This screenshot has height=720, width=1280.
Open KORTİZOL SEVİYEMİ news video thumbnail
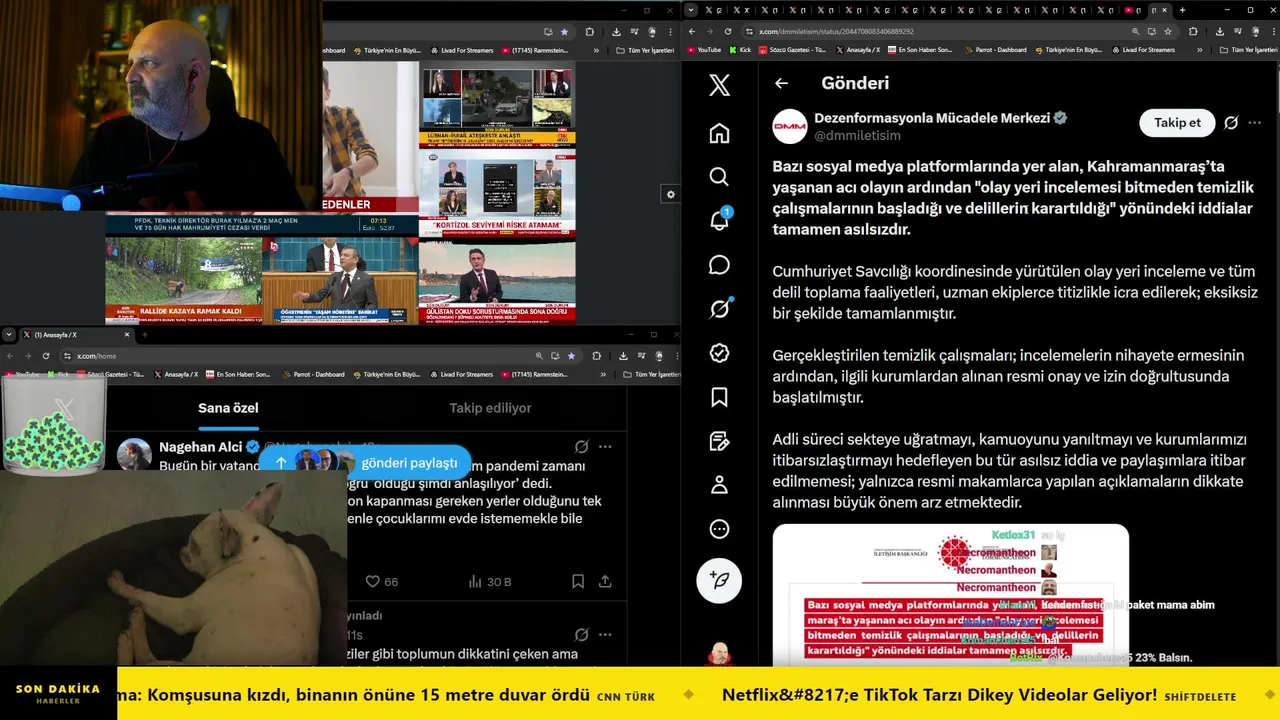click(x=497, y=194)
